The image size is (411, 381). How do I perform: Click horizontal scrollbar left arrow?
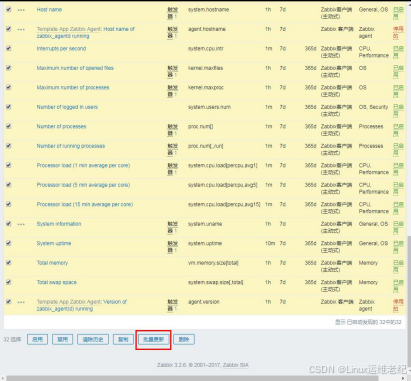(x=3, y=378)
